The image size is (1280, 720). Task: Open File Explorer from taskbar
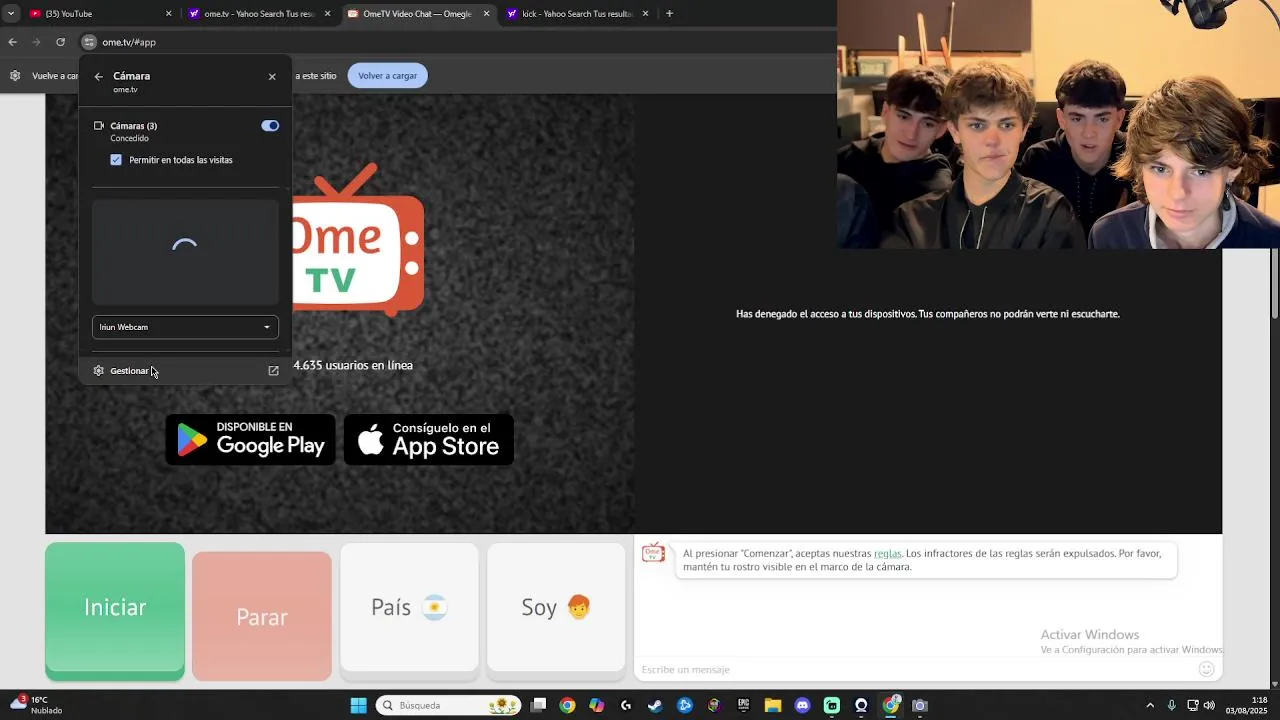(773, 706)
